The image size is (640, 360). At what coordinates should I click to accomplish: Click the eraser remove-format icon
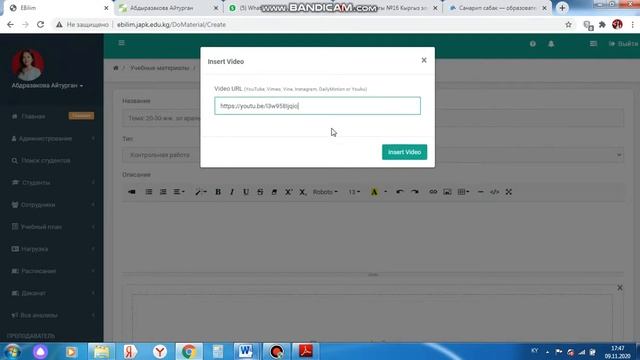(274, 192)
